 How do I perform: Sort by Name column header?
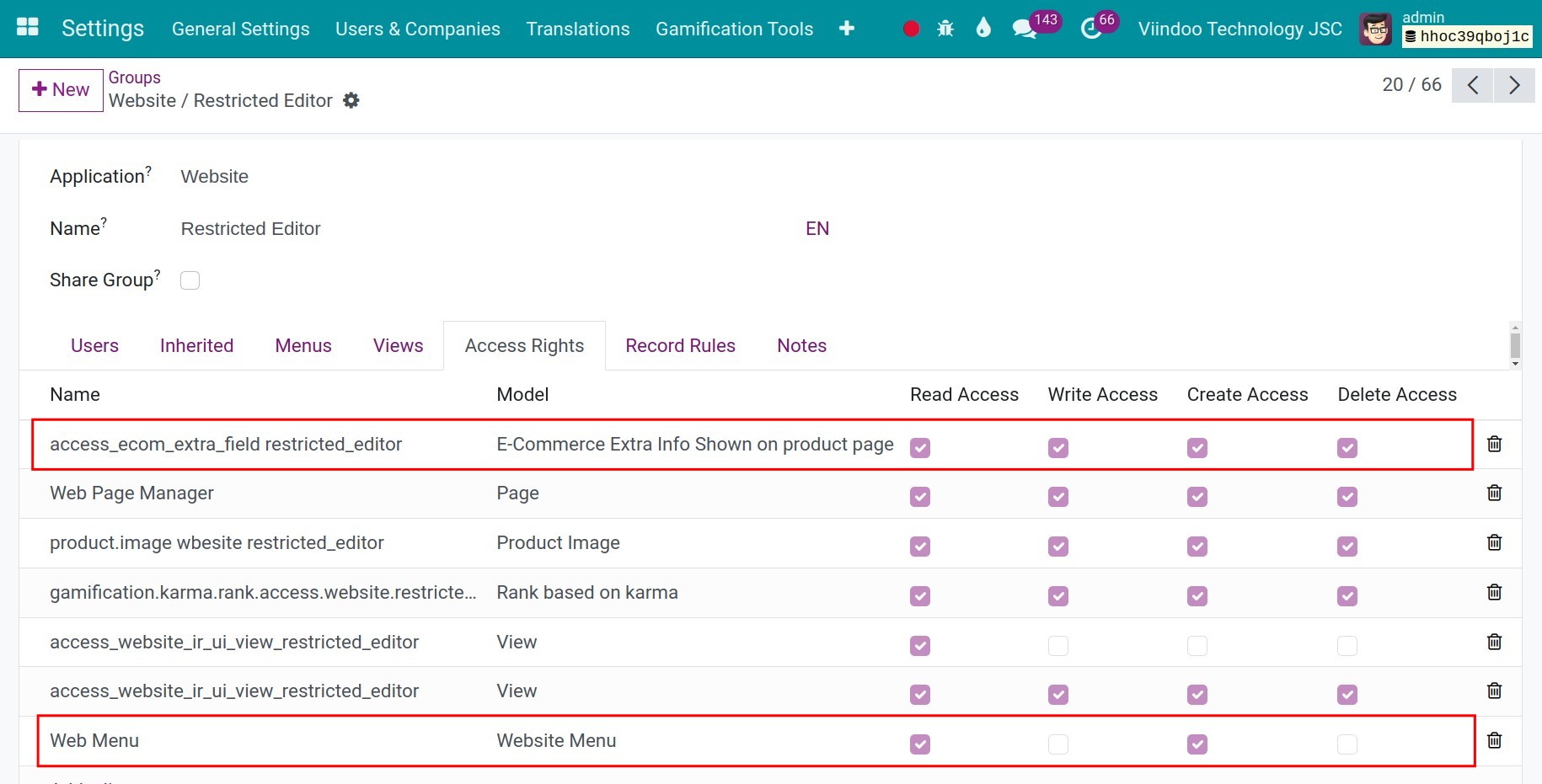click(75, 394)
